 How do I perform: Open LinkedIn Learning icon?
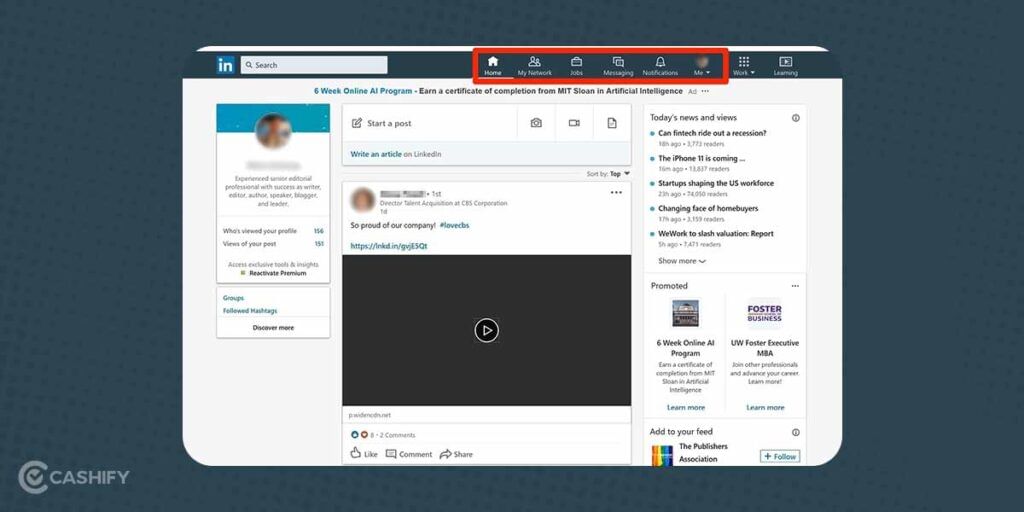pos(786,66)
